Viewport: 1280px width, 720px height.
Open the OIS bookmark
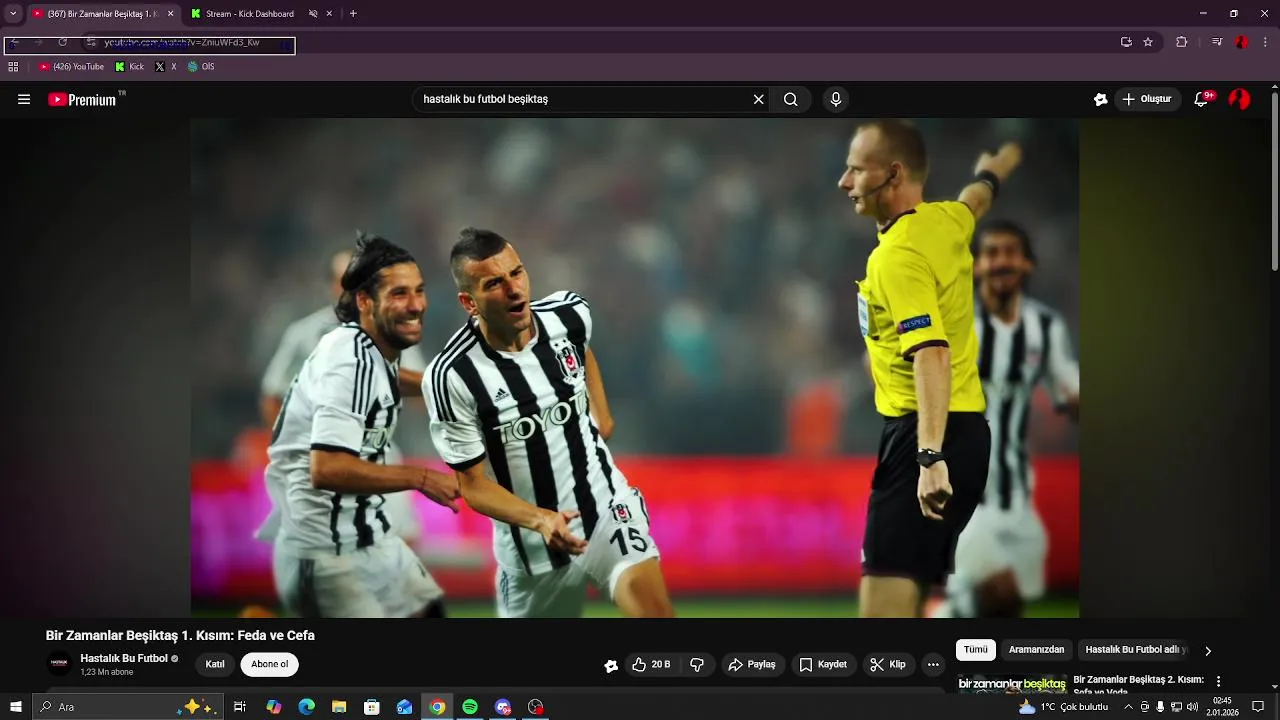[201, 67]
